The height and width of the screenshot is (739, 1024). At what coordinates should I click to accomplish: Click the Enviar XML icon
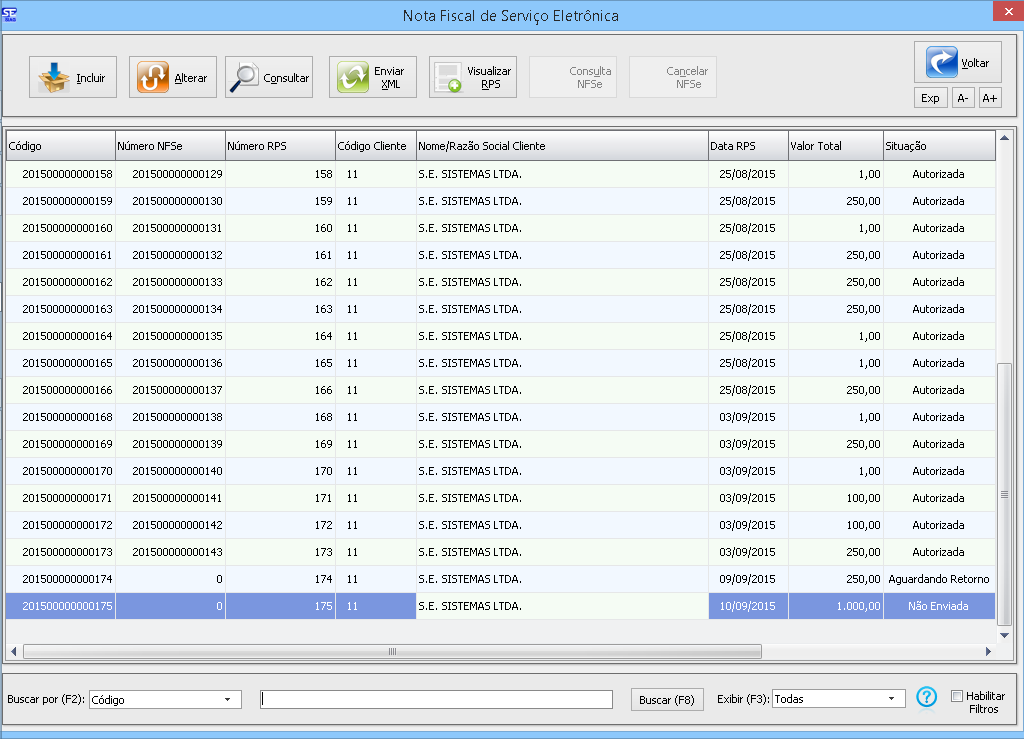372,77
